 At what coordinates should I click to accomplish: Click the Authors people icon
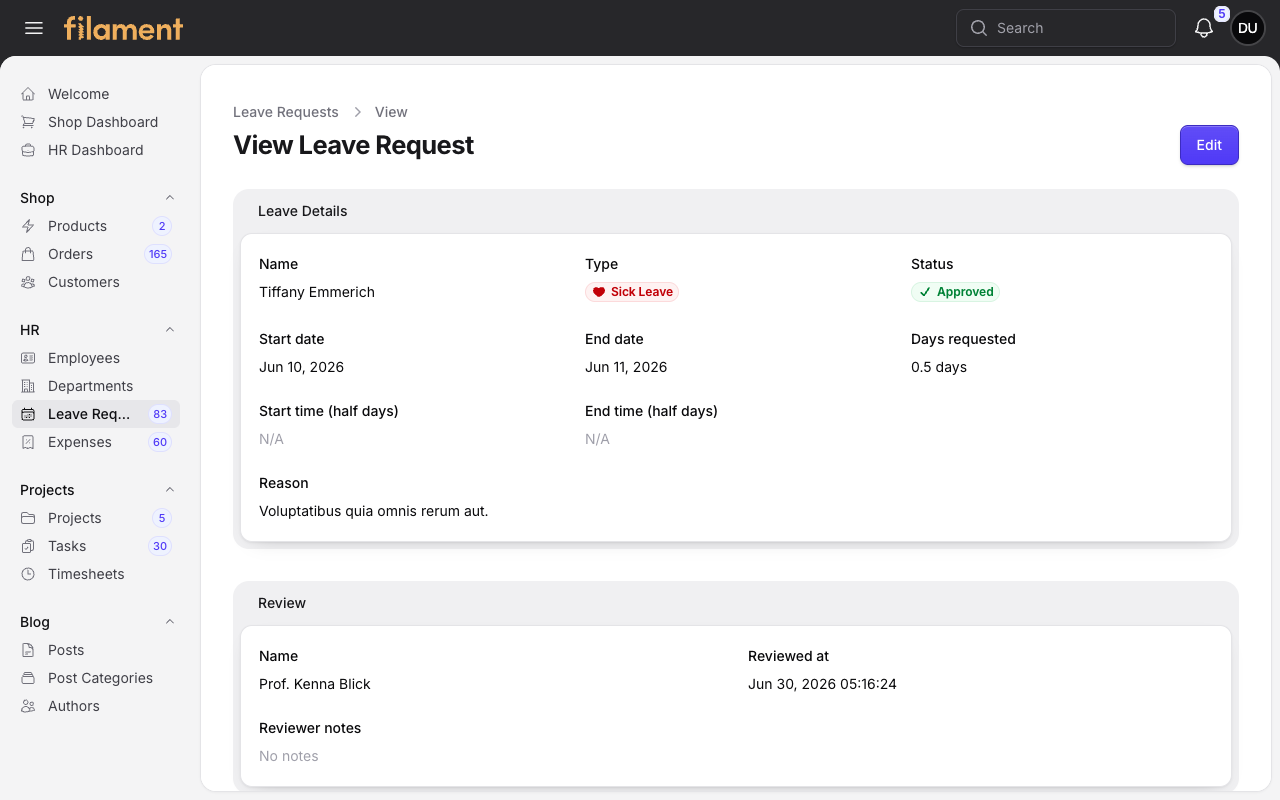tap(28, 706)
